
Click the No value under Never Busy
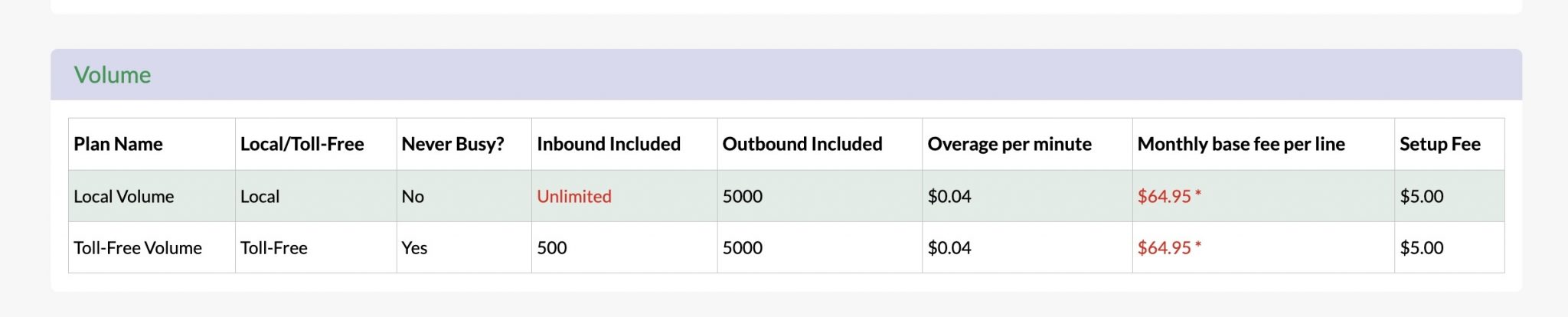413,196
